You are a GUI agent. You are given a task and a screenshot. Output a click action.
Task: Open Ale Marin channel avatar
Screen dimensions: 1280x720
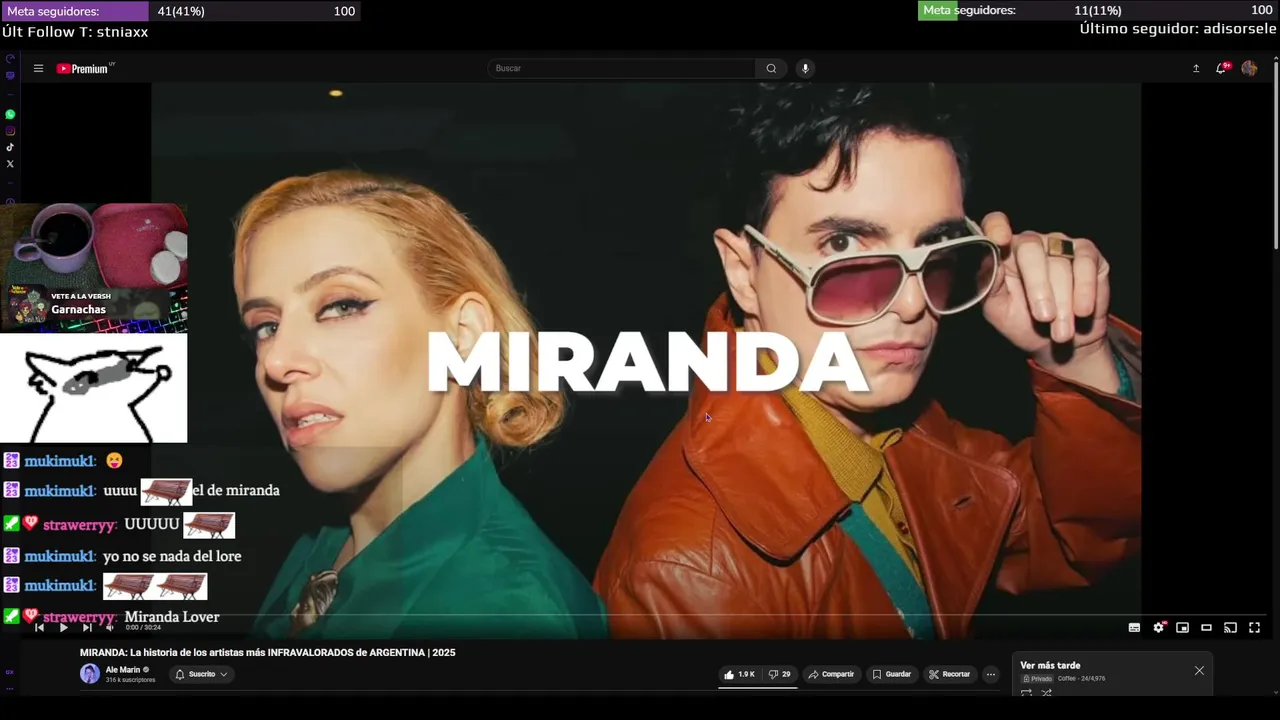point(90,674)
